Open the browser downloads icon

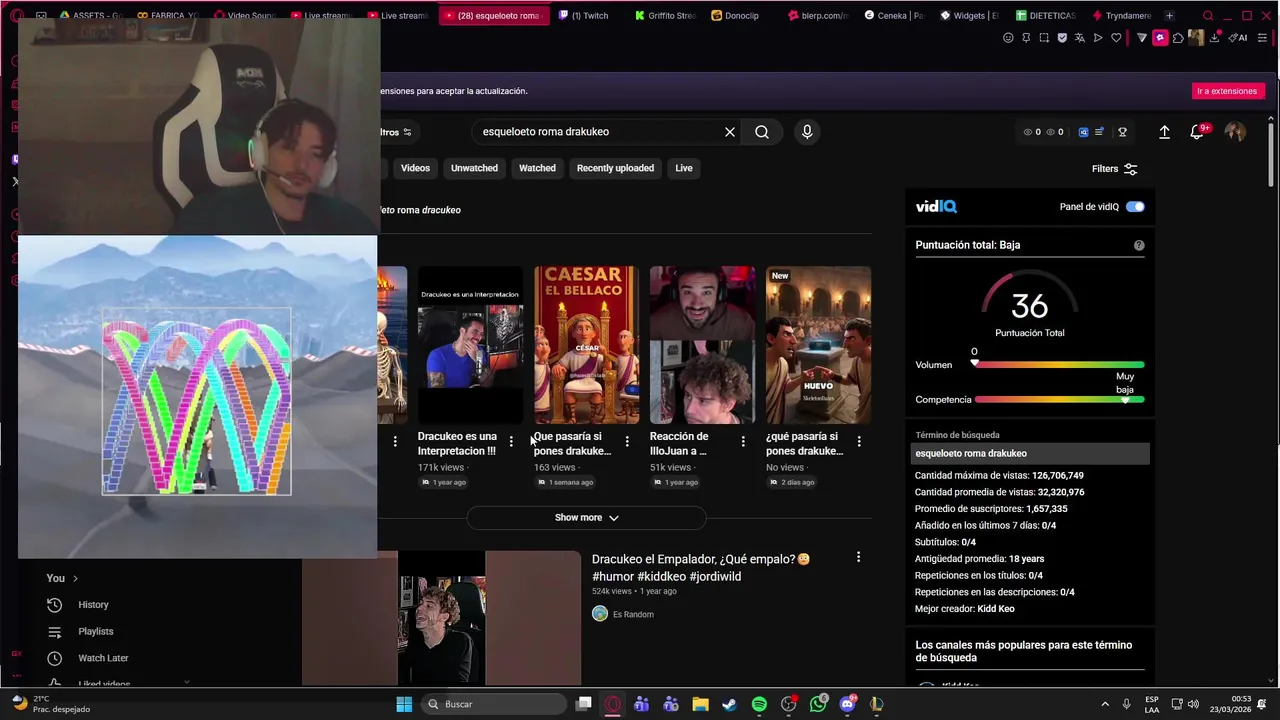pos(1215,38)
